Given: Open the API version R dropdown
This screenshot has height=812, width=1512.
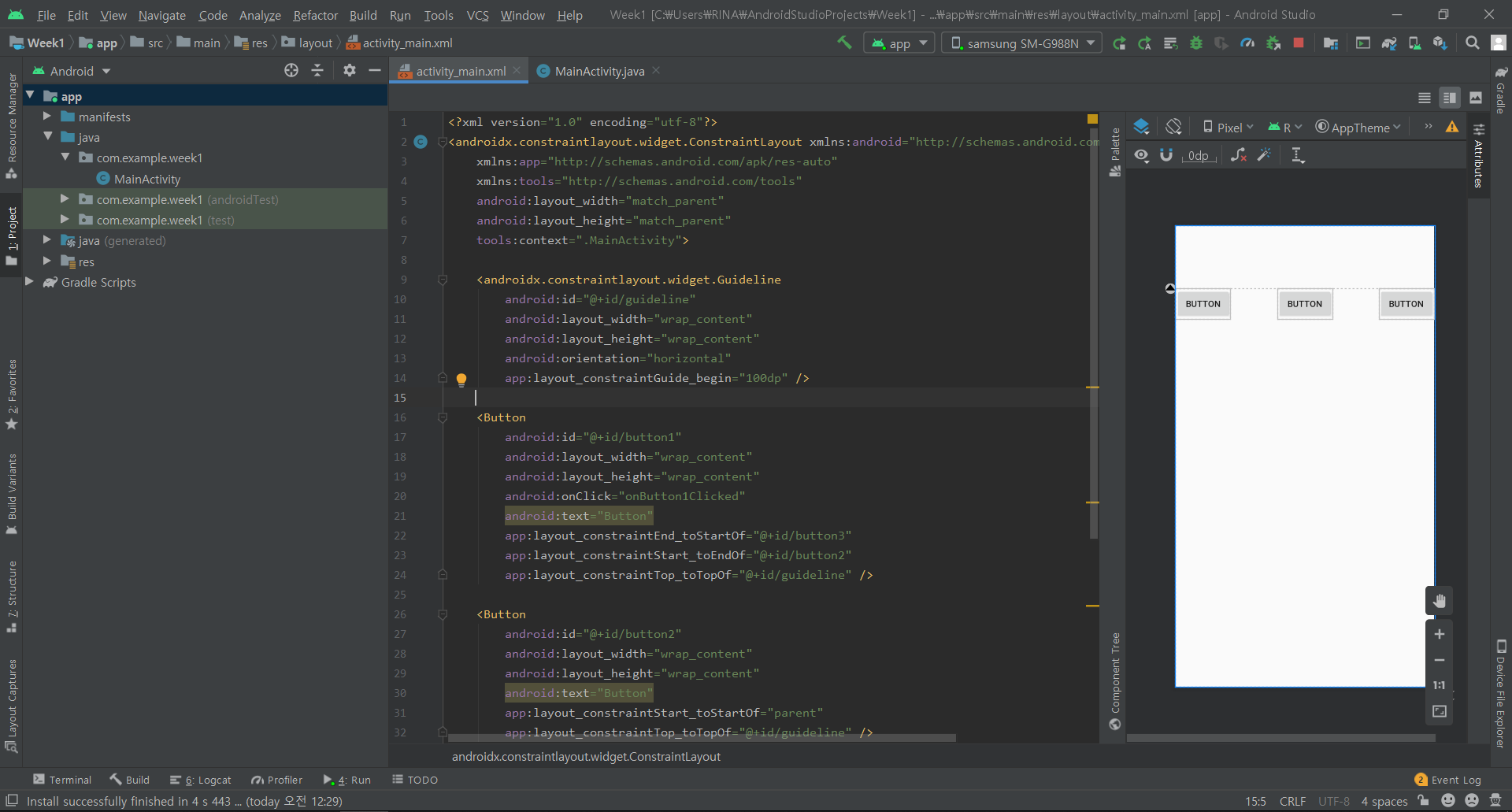Looking at the screenshot, I should point(1285,127).
